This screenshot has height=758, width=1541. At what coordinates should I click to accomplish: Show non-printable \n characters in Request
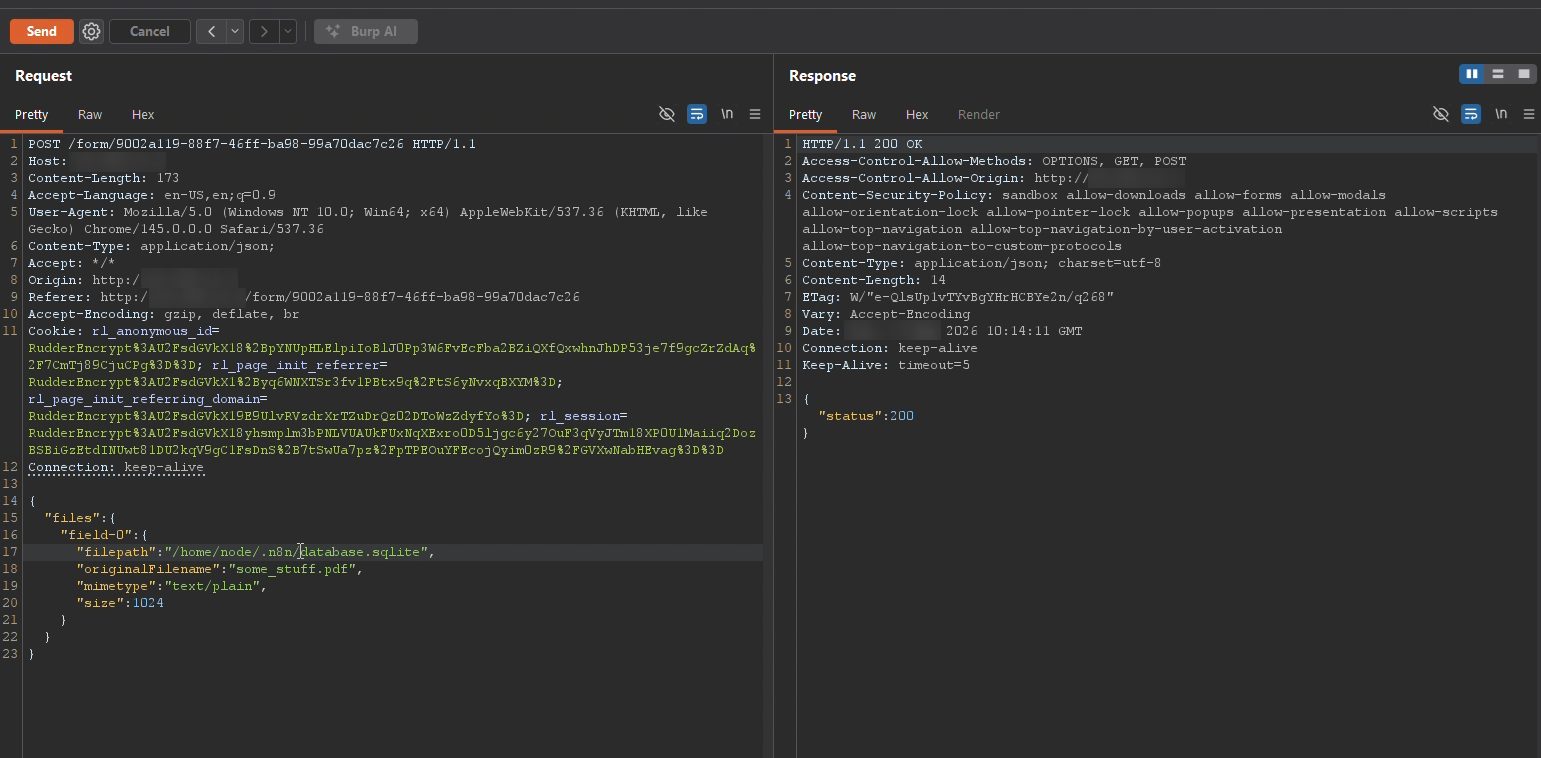click(x=727, y=114)
